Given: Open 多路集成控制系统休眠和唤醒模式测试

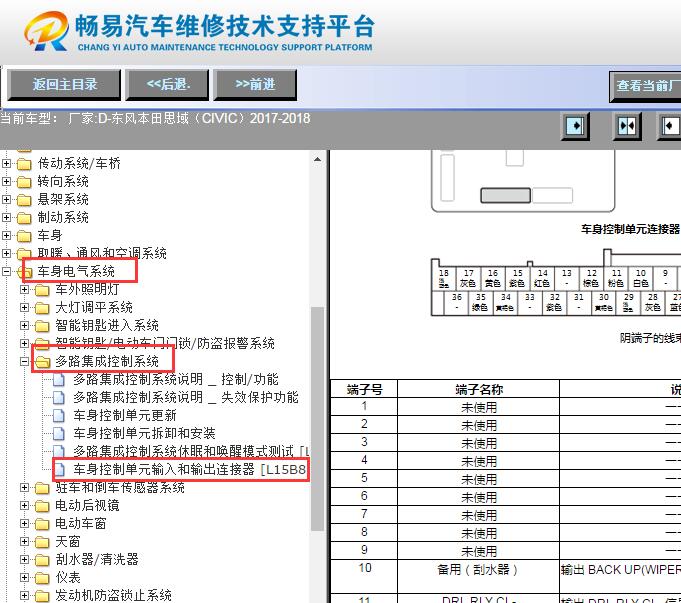Looking at the screenshot, I should coord(191,451).
